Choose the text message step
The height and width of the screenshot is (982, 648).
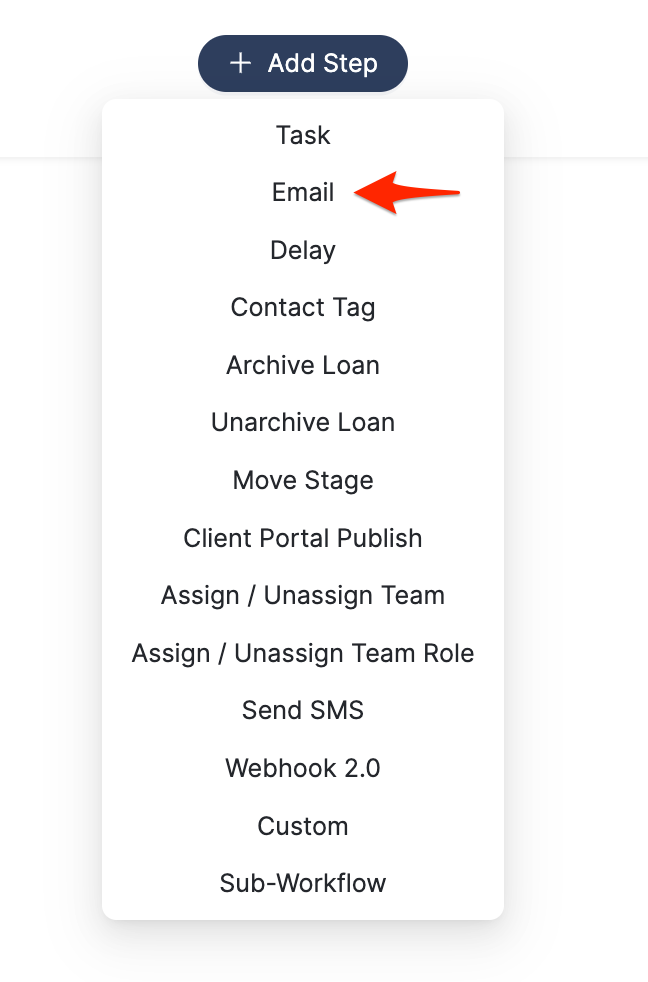point(303,711)
